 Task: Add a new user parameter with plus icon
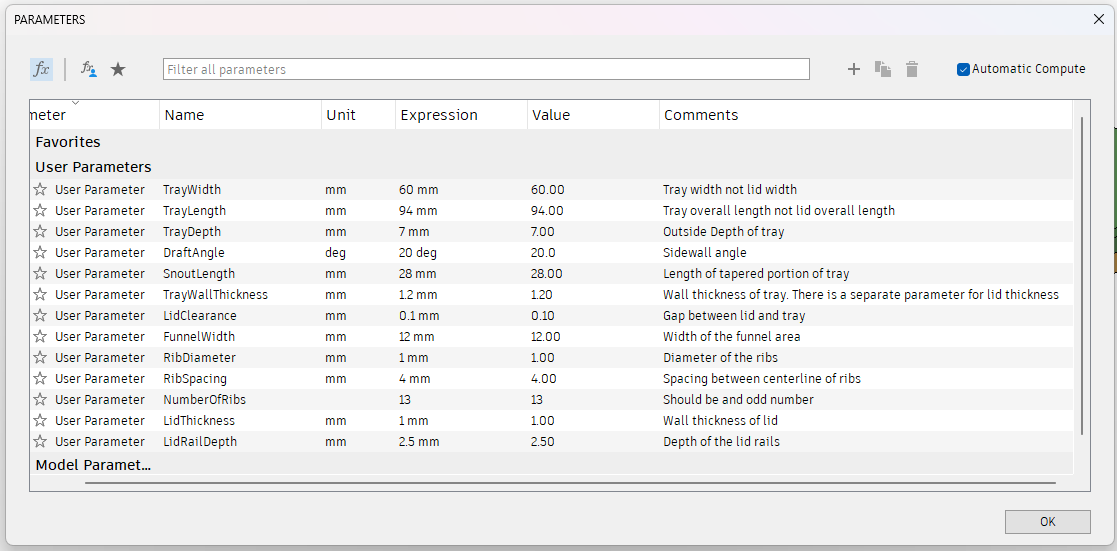[x=854, y=69]
